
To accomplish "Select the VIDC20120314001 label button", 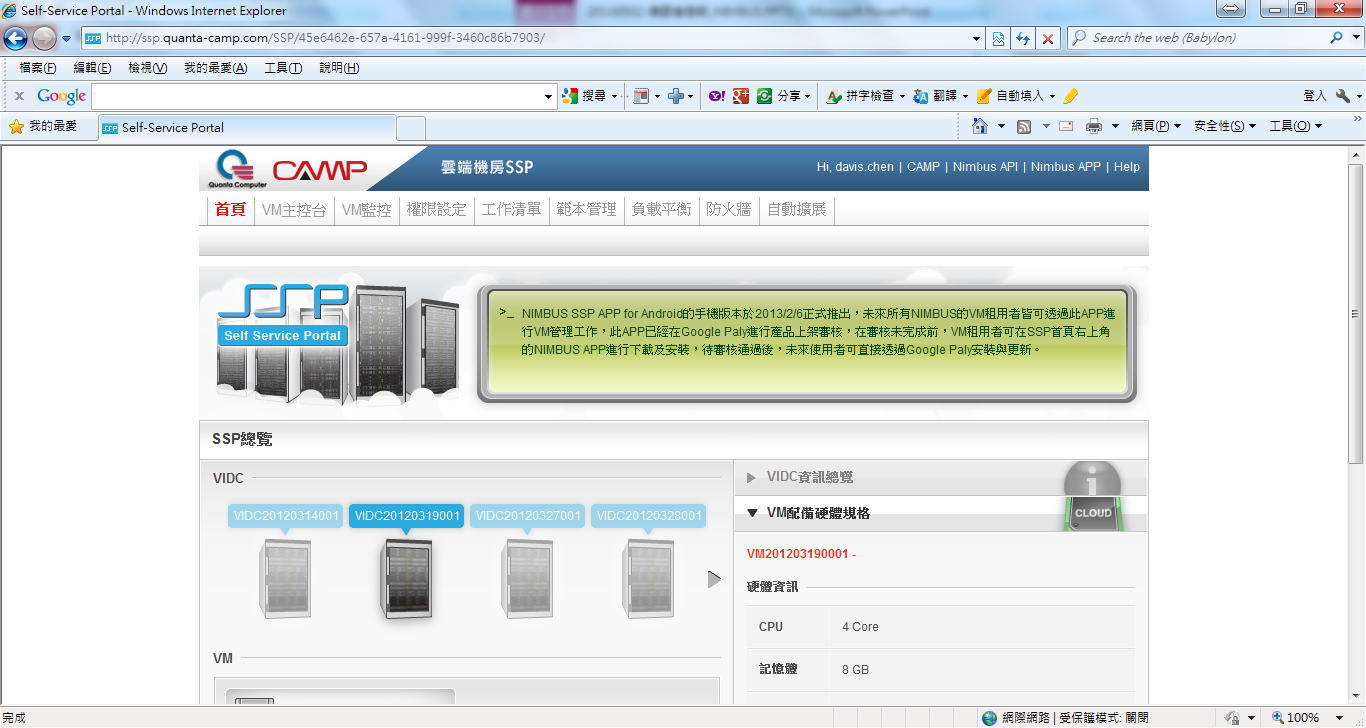I will coord(286,516).
